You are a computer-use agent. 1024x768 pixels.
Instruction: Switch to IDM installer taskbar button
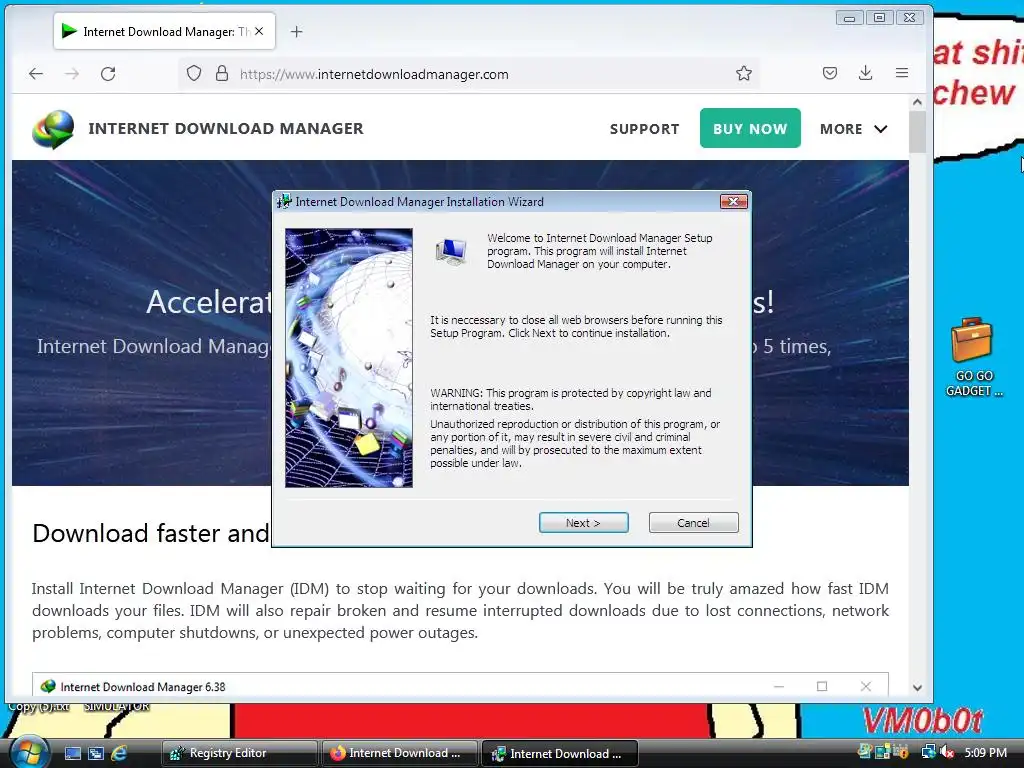(x=560, y=753)
